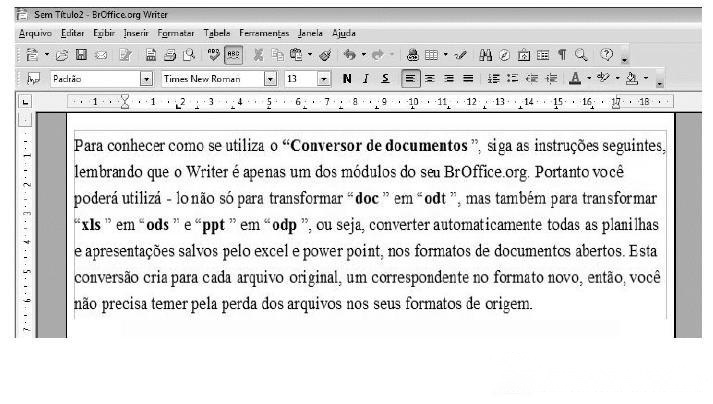Create a new document with the New icon

click(x=32, y=55)
